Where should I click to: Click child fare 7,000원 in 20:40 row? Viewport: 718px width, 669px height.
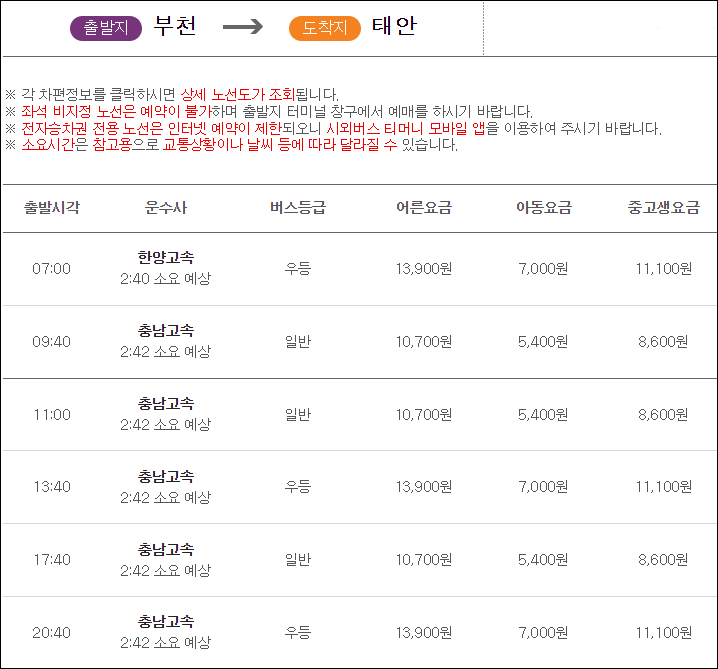(543, 632)
